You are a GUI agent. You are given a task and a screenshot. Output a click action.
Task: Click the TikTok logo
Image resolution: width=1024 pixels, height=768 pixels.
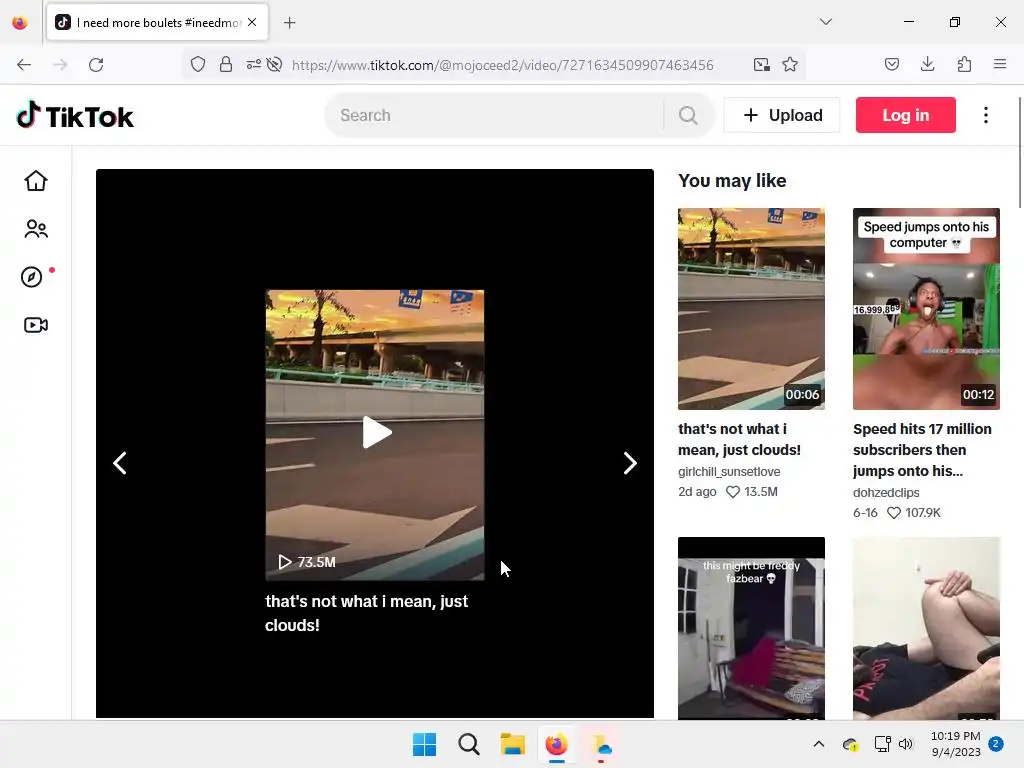tap(74, 116)
